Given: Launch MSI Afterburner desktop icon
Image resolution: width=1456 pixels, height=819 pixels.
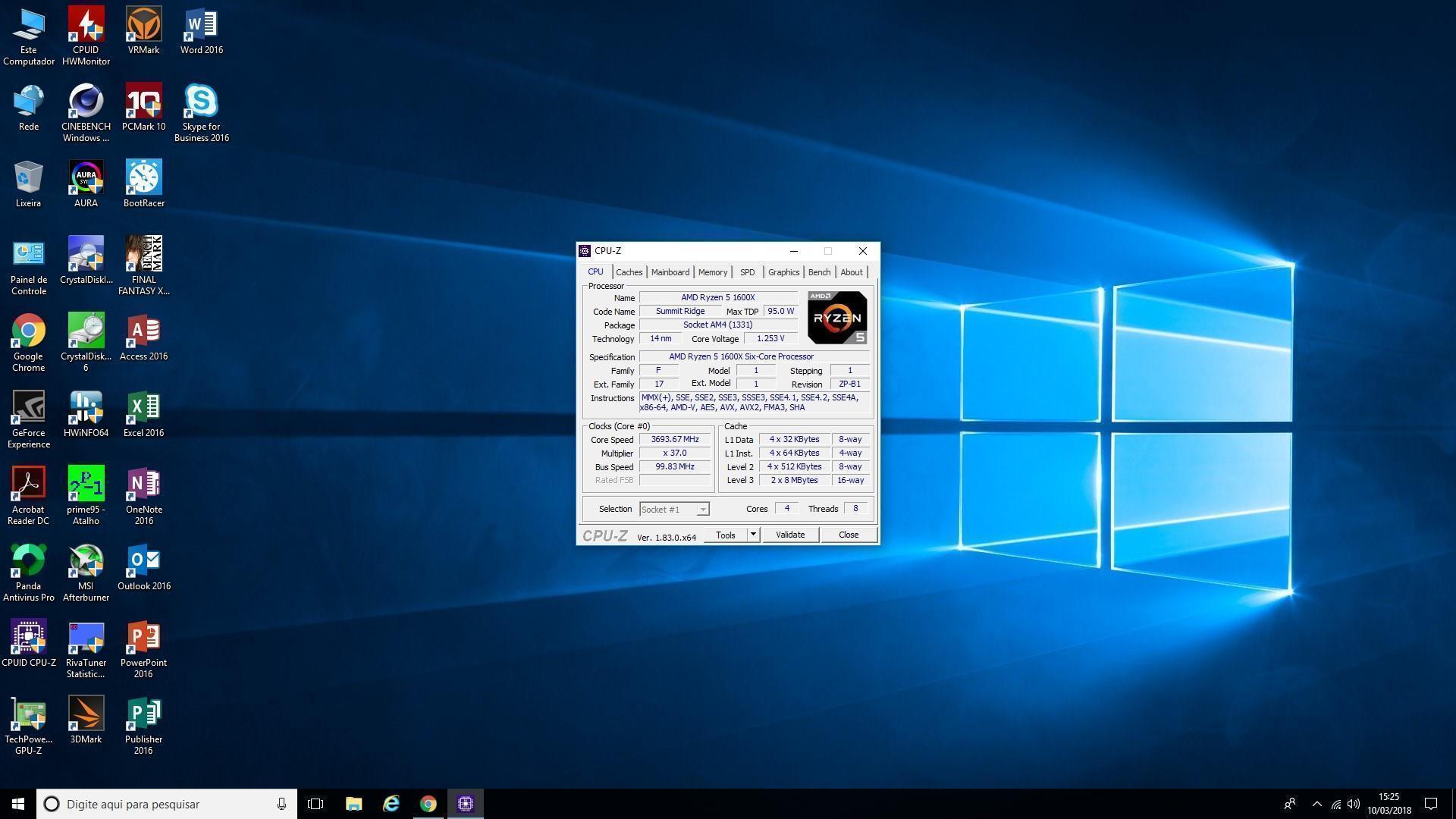Looking at the screenshot, I should [x=86, y=572].
